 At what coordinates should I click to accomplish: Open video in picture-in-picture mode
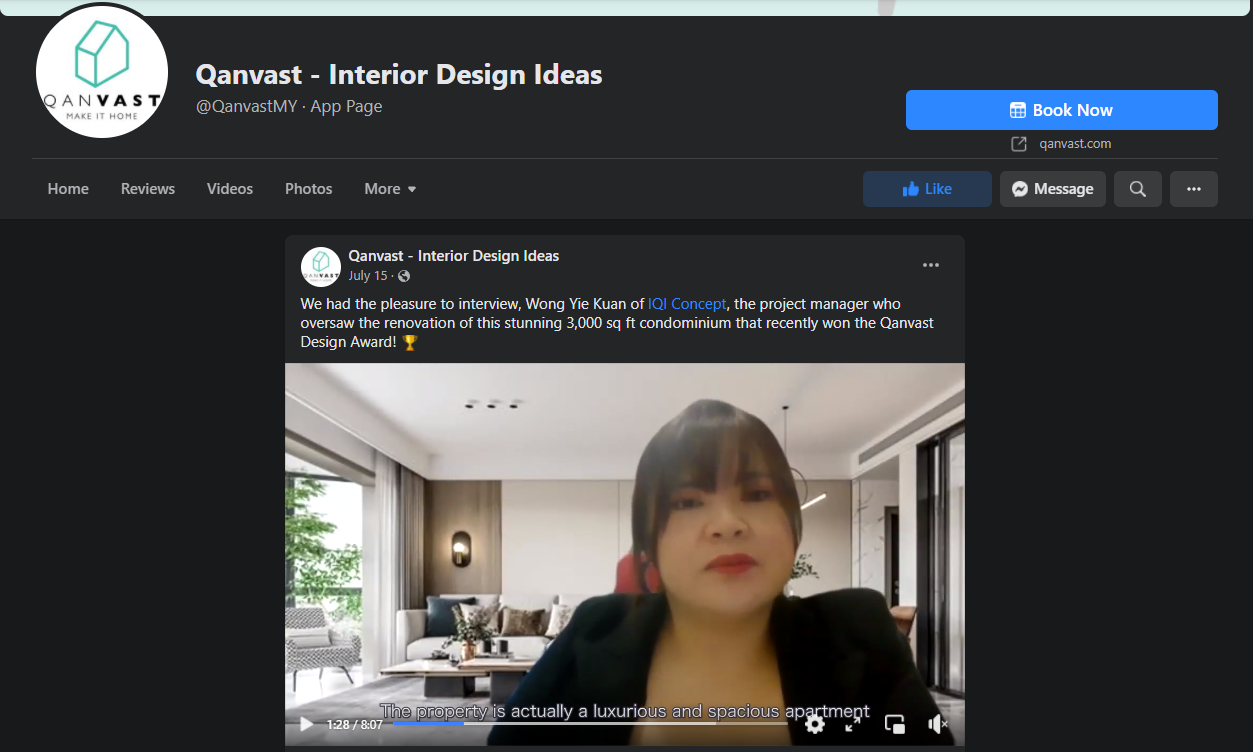click(x=895, y=724)
